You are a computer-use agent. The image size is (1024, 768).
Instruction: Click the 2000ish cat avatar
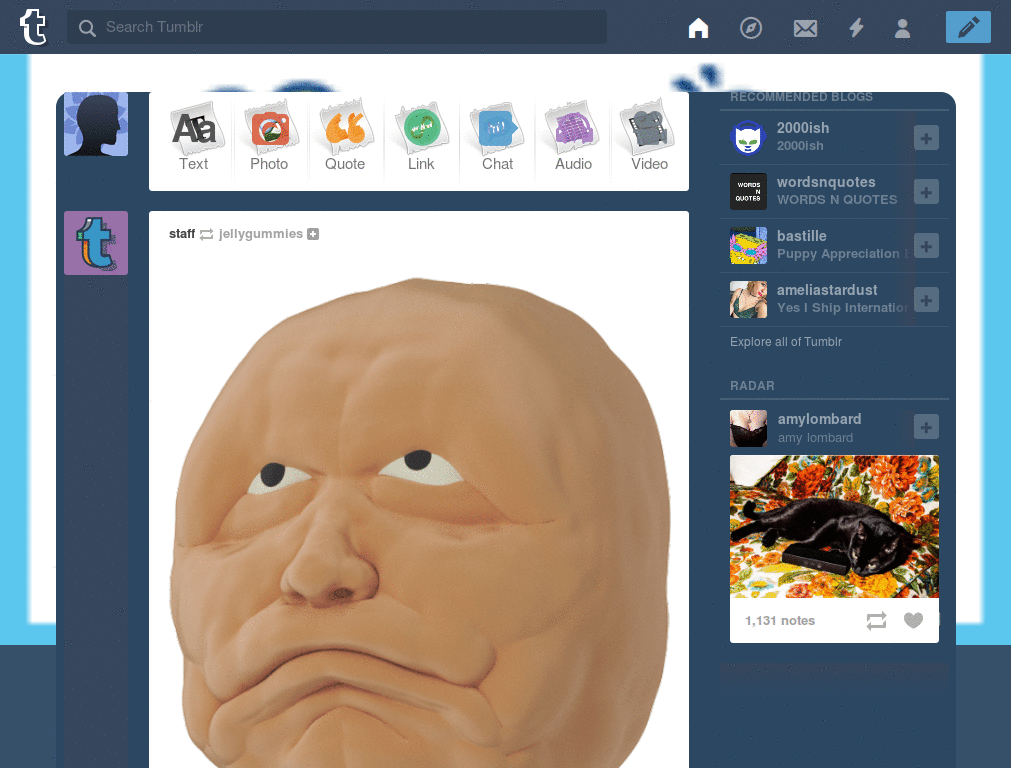(748, 138)
